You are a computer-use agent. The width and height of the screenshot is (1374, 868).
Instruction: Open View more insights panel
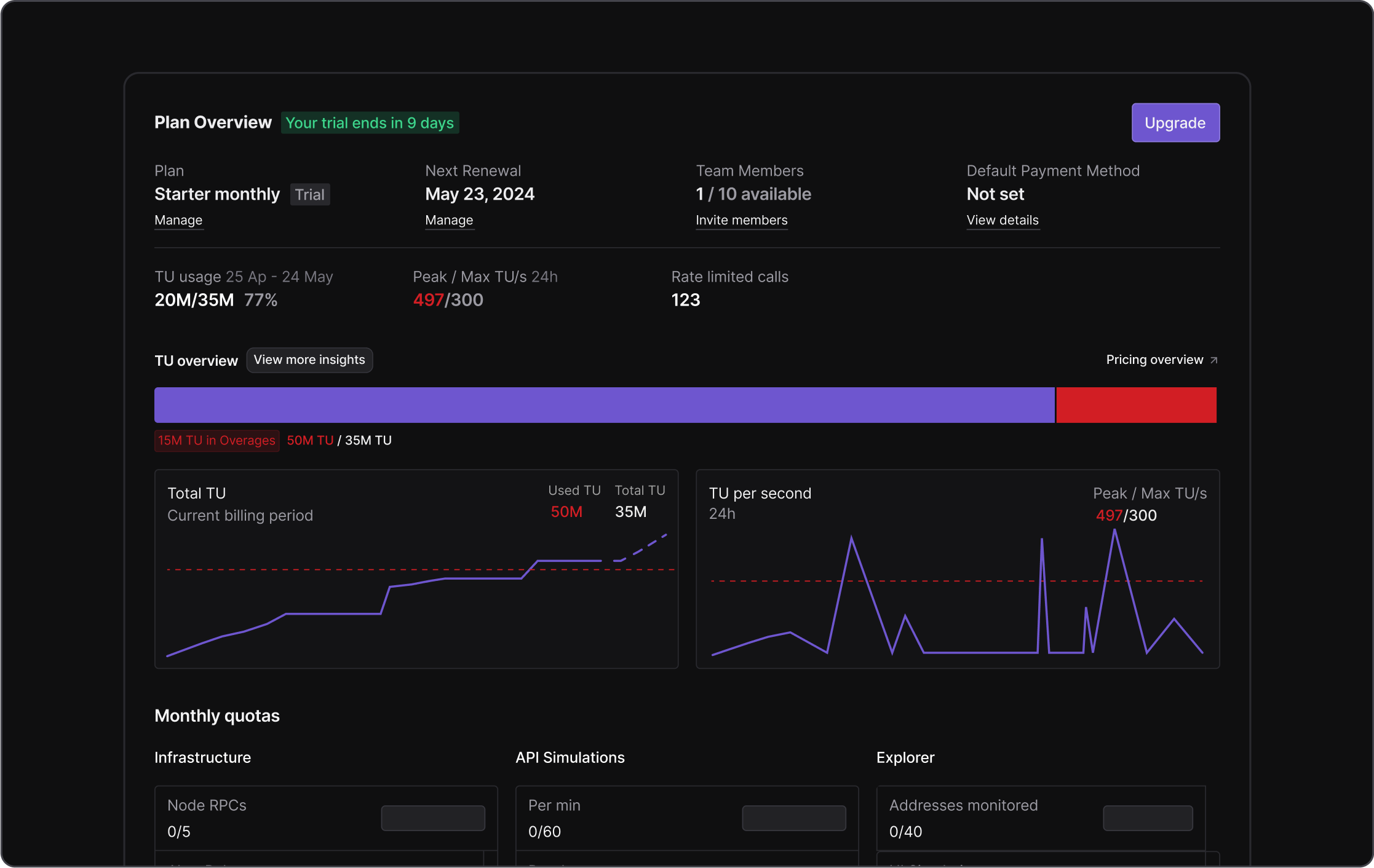pos(309,360)
